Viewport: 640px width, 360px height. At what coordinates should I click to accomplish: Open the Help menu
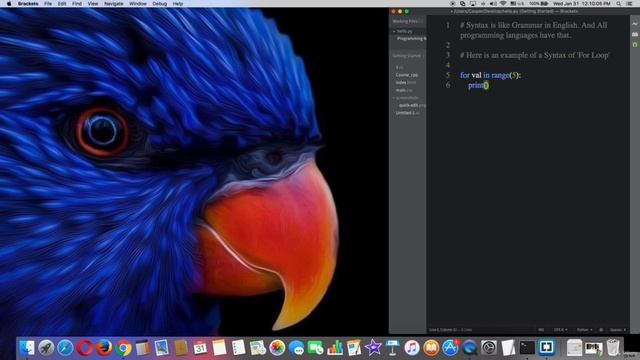pos(178,4)
